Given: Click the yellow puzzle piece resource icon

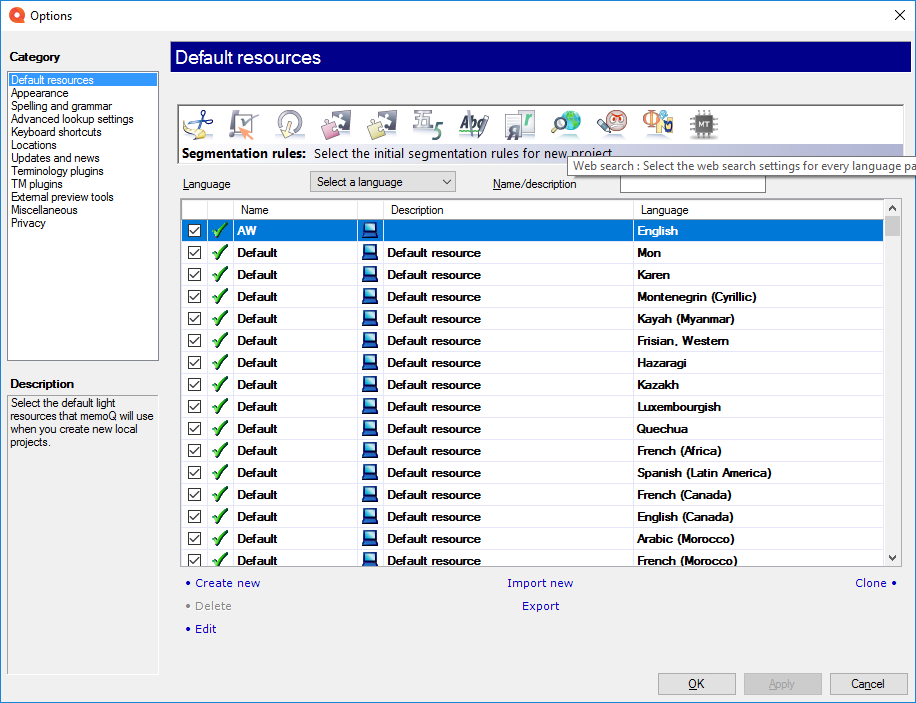Looking at the screenshot, I should click(381, 125).
